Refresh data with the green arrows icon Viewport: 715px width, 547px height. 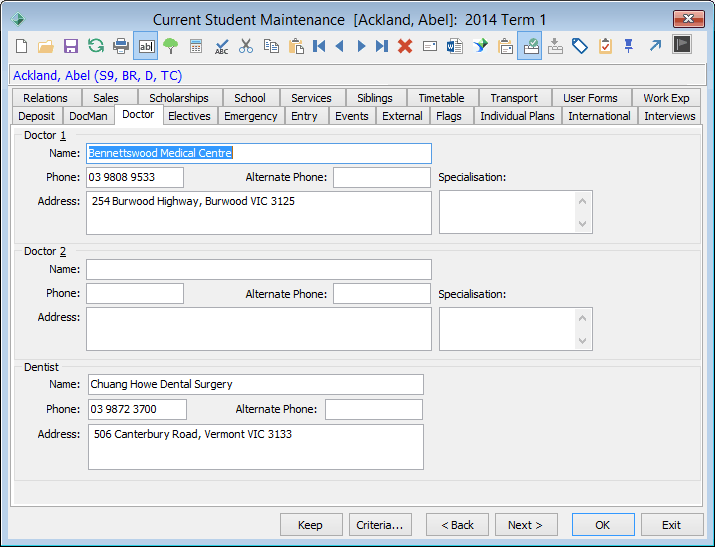(96, 46)
